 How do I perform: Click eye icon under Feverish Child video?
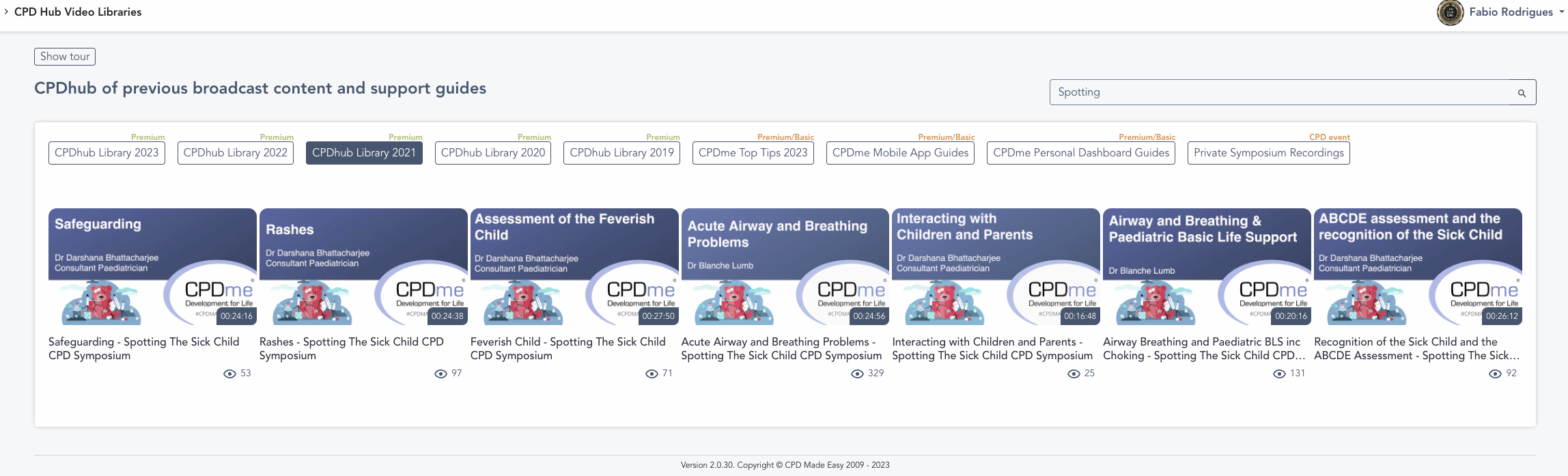652,374
